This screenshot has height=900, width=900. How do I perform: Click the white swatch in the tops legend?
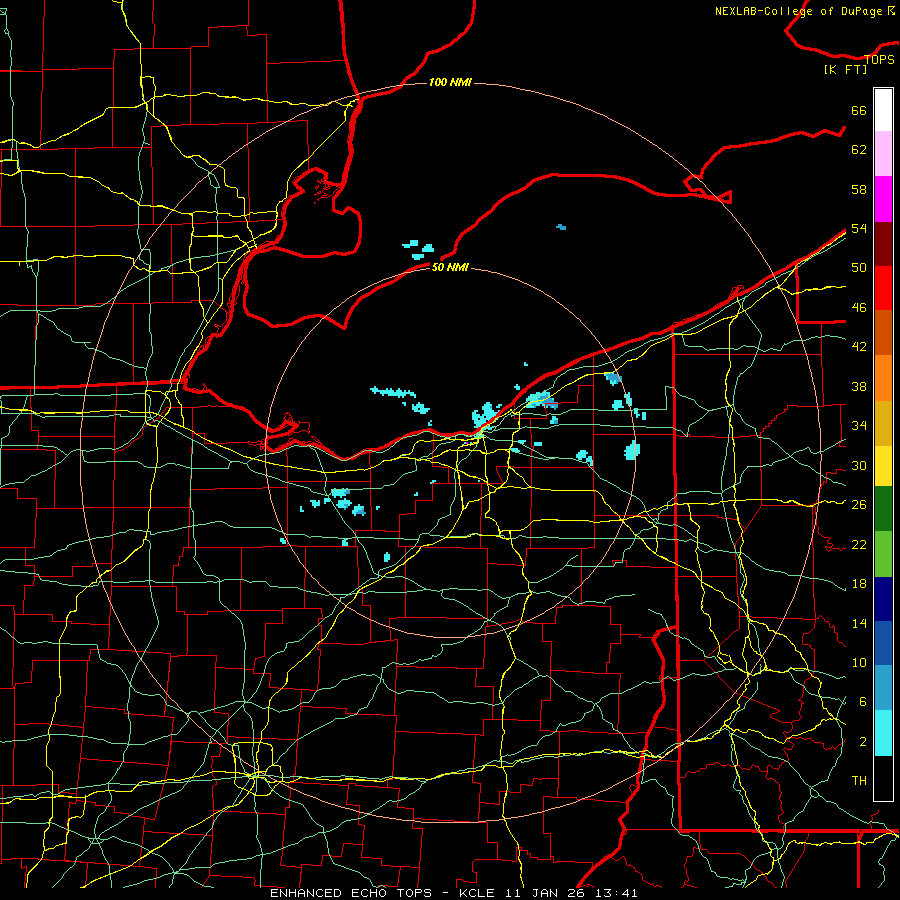click(x=883, y=110)
